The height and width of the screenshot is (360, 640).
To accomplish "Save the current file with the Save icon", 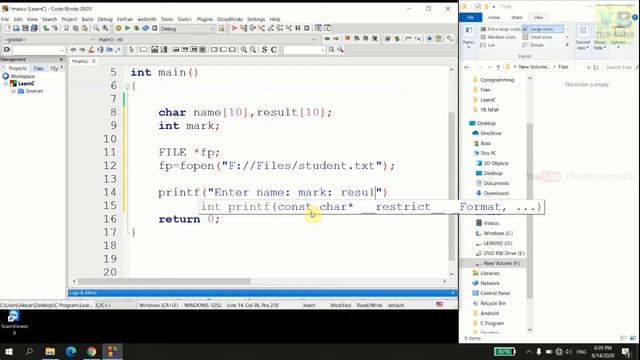I will 25,28.
